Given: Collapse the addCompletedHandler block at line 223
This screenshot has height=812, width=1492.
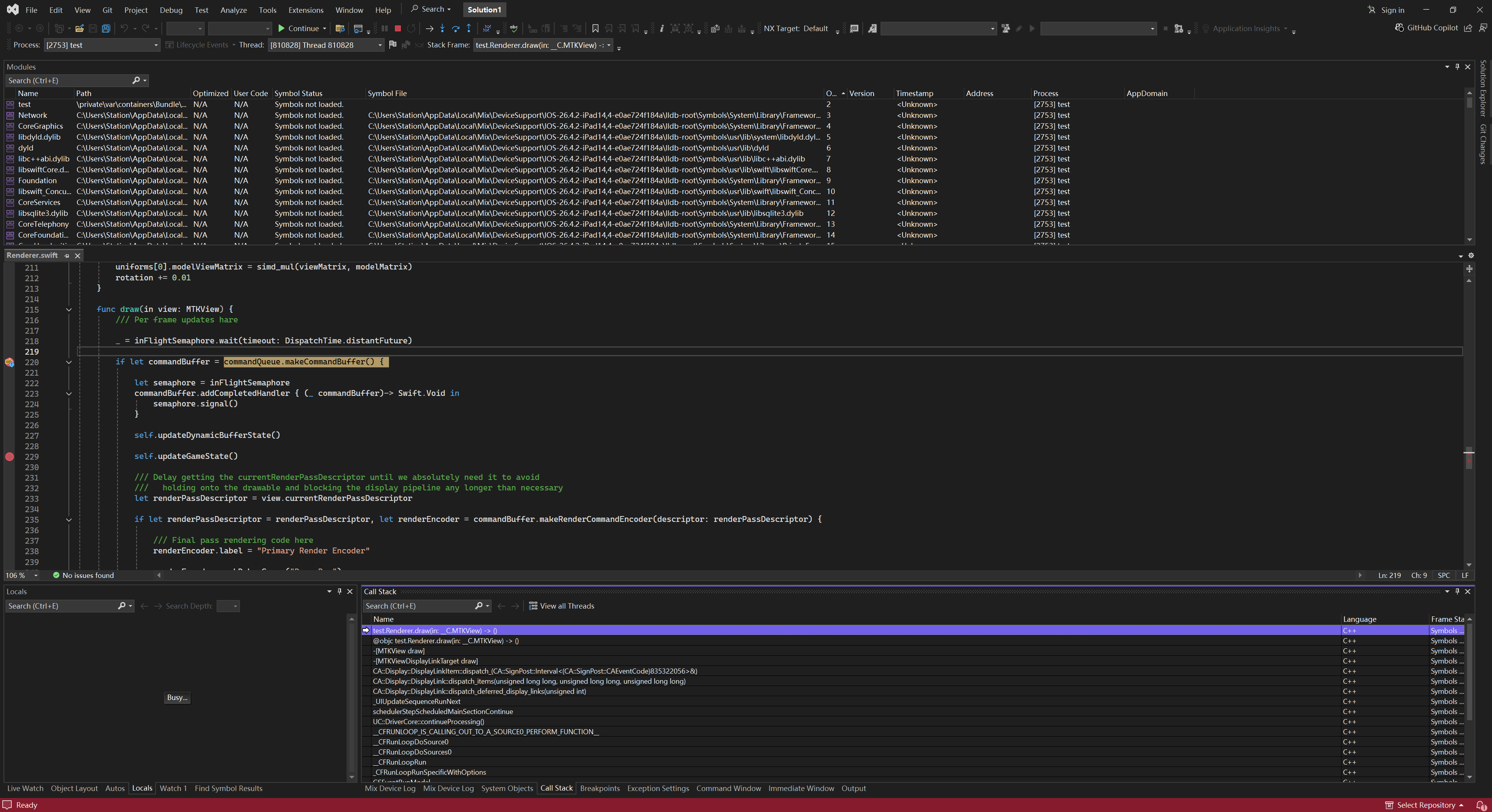Looking at the screenshot, I should [69, 393].
